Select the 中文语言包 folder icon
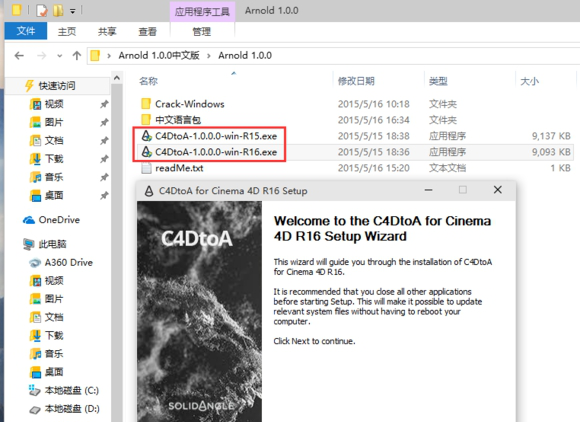580x438 pixels. pos(146,119)
